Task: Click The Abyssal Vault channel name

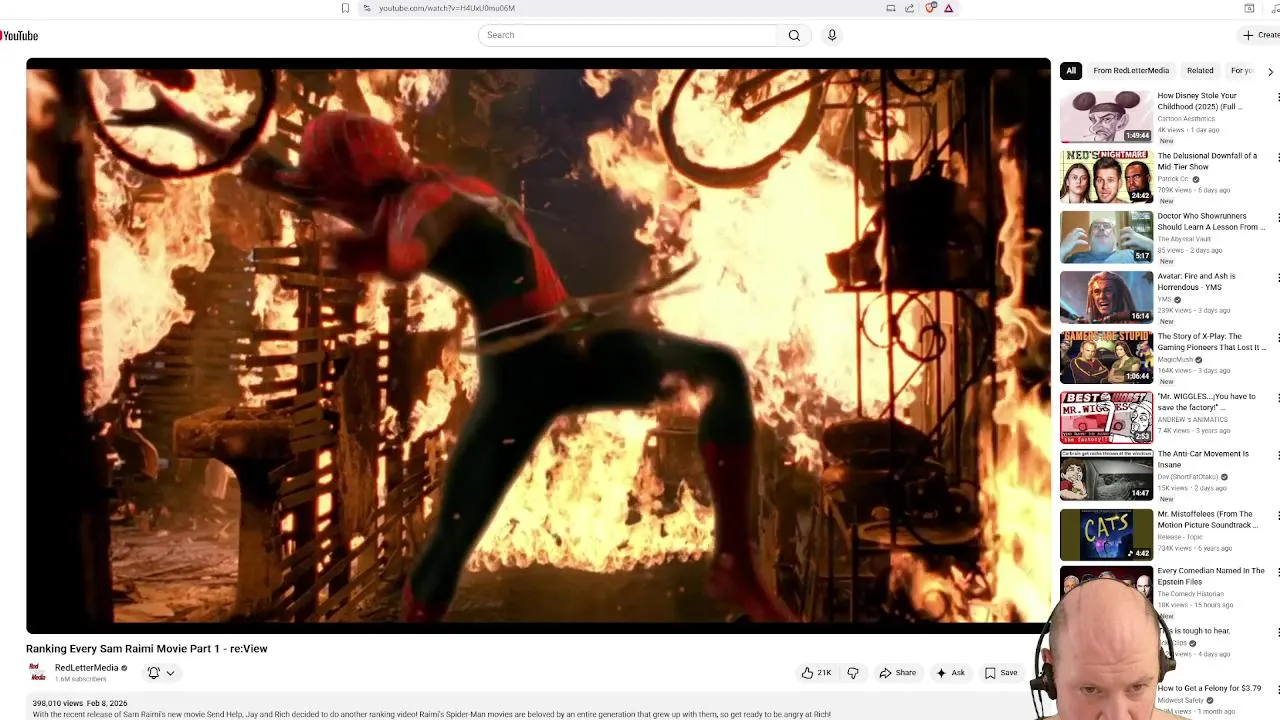Action: [x=1184, y=239]
